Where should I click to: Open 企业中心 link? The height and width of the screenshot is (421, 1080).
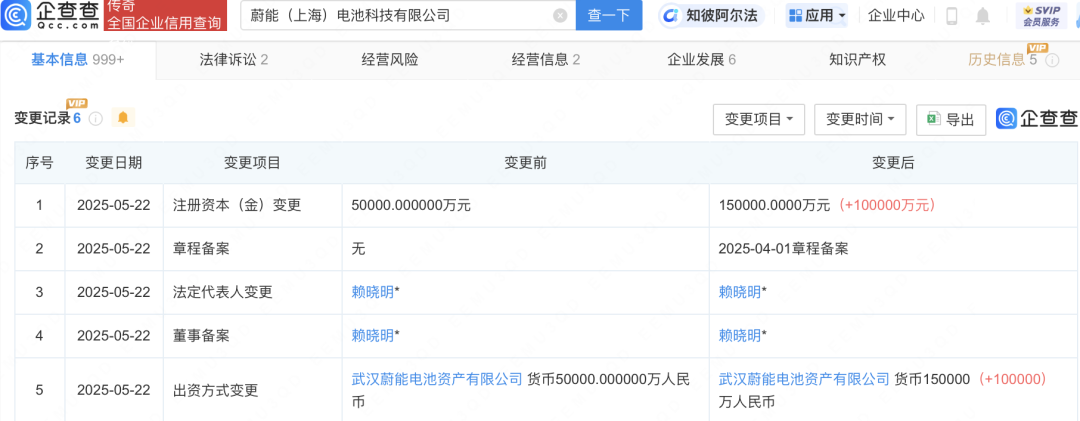(x=895, y=15)
